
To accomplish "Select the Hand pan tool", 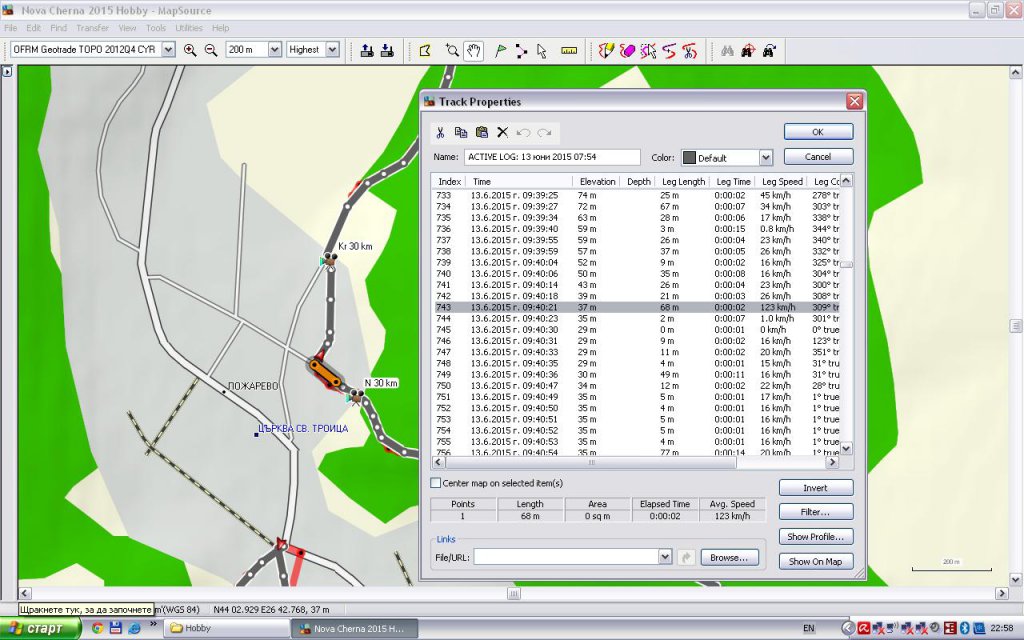I will [473, 50].
